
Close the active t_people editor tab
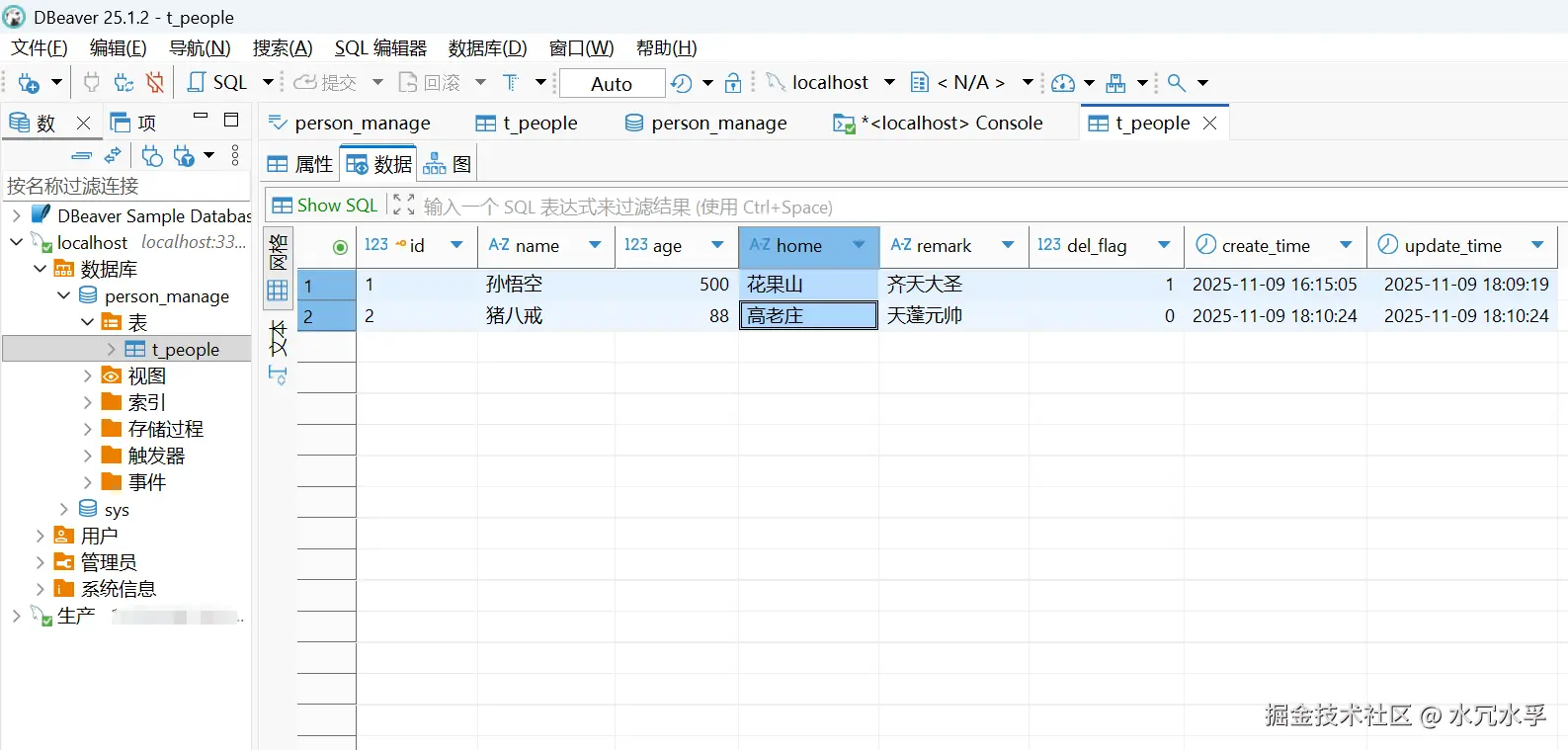pos(1210,124)
